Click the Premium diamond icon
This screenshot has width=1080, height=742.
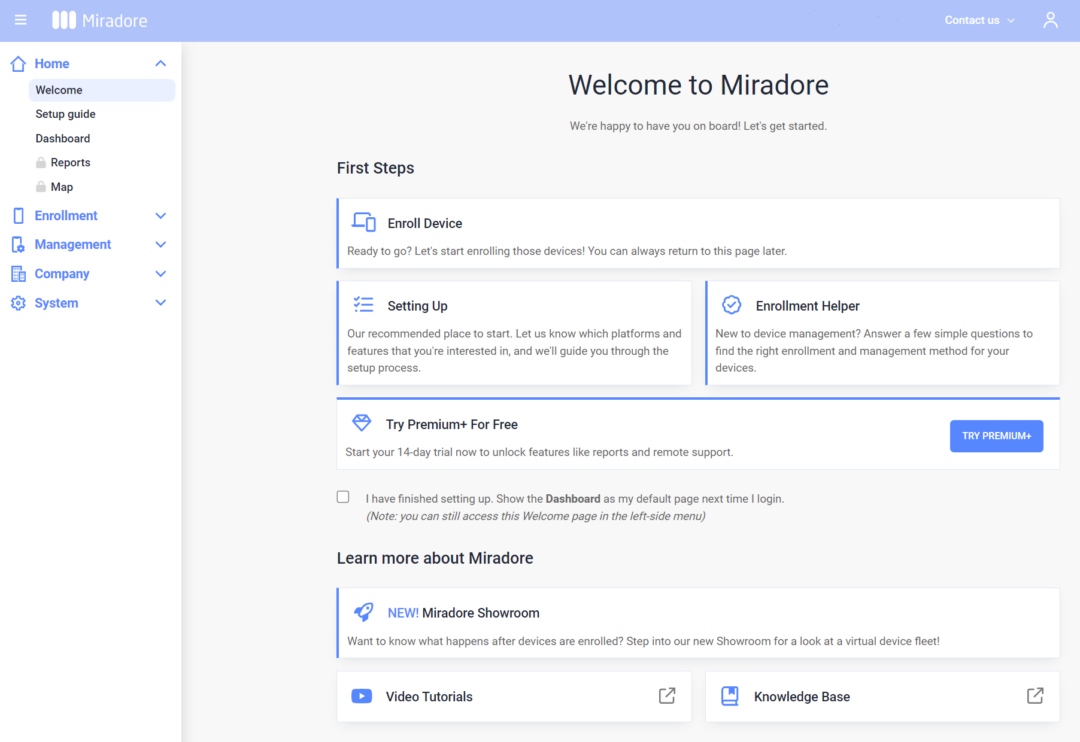[x=361, y=422]
